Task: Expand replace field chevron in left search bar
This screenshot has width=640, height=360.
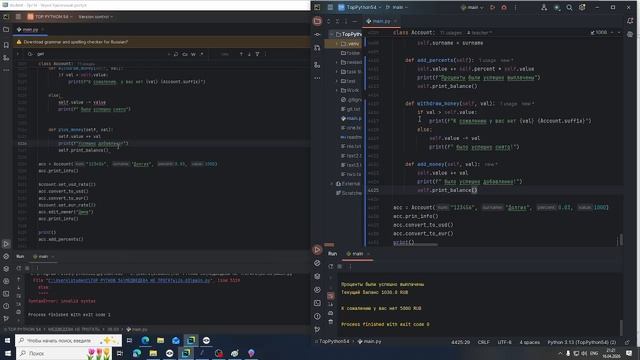Action: (18, 54)
